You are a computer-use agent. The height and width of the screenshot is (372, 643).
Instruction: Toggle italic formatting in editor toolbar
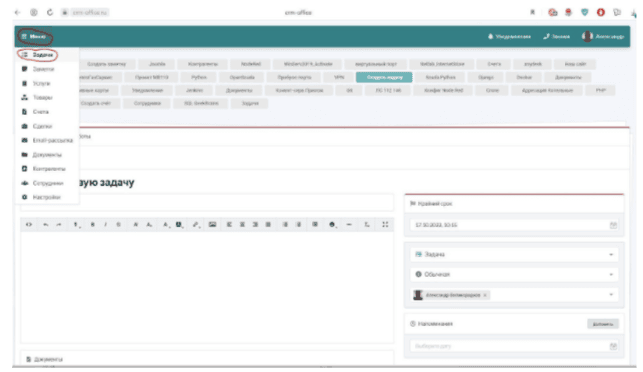105,224
